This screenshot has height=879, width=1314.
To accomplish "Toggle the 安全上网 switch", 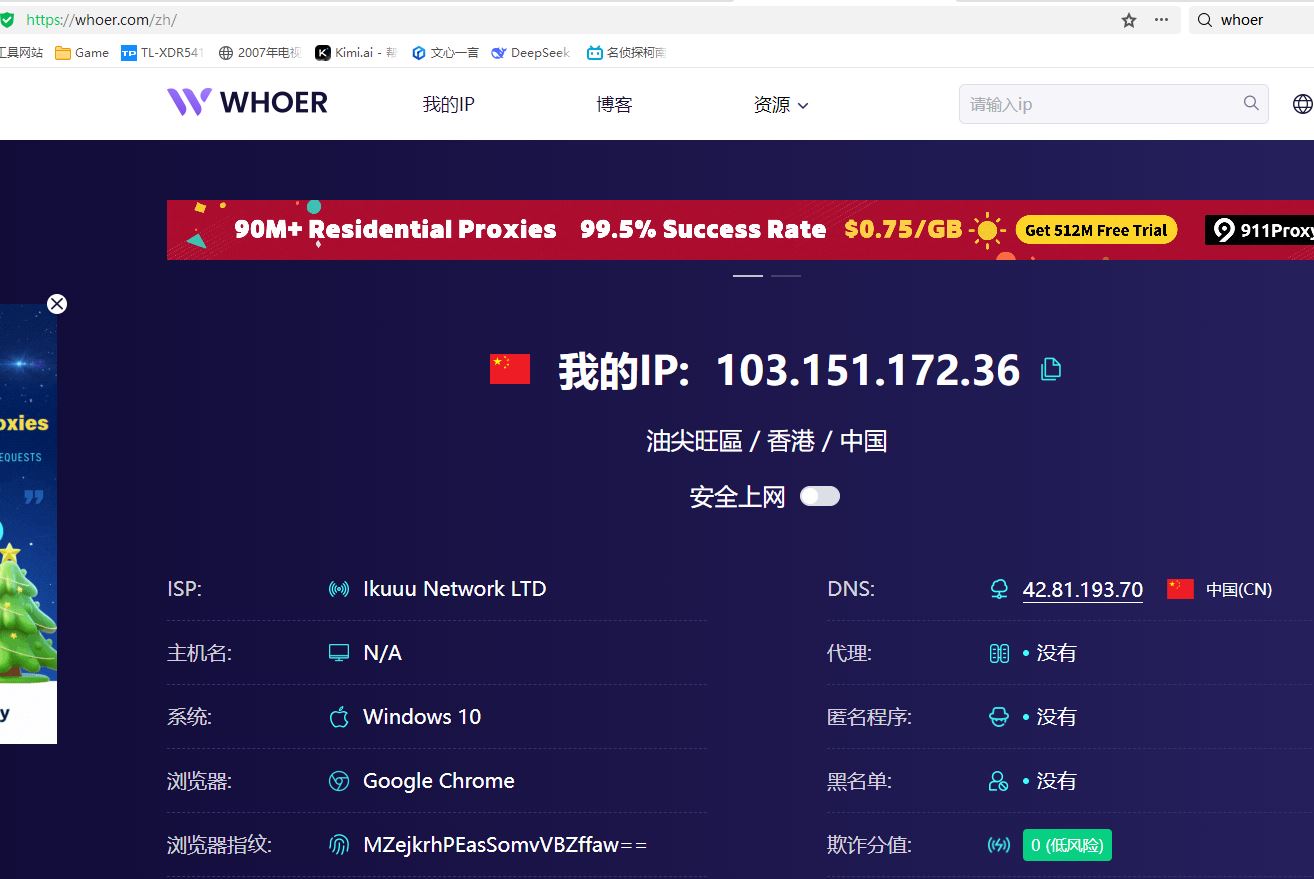I will pyautogui.click(x=820, y=496).
